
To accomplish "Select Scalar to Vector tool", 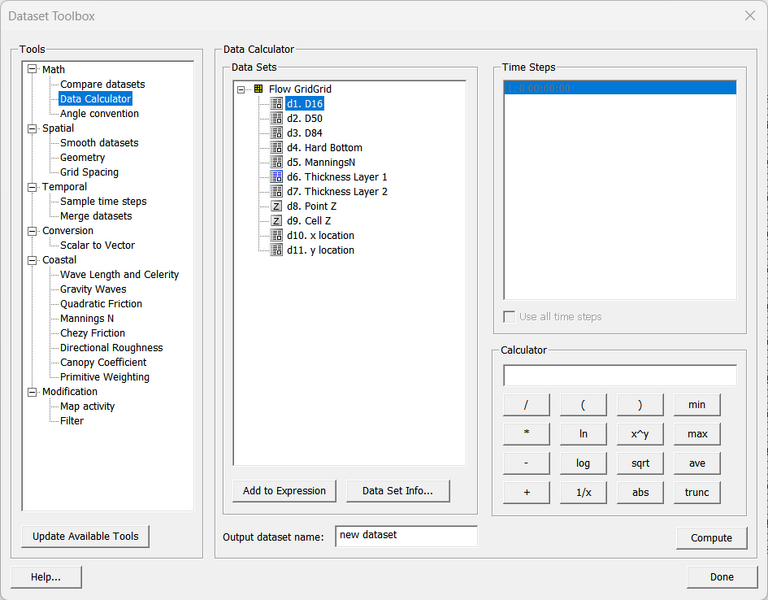I will (x=97, y=245).
